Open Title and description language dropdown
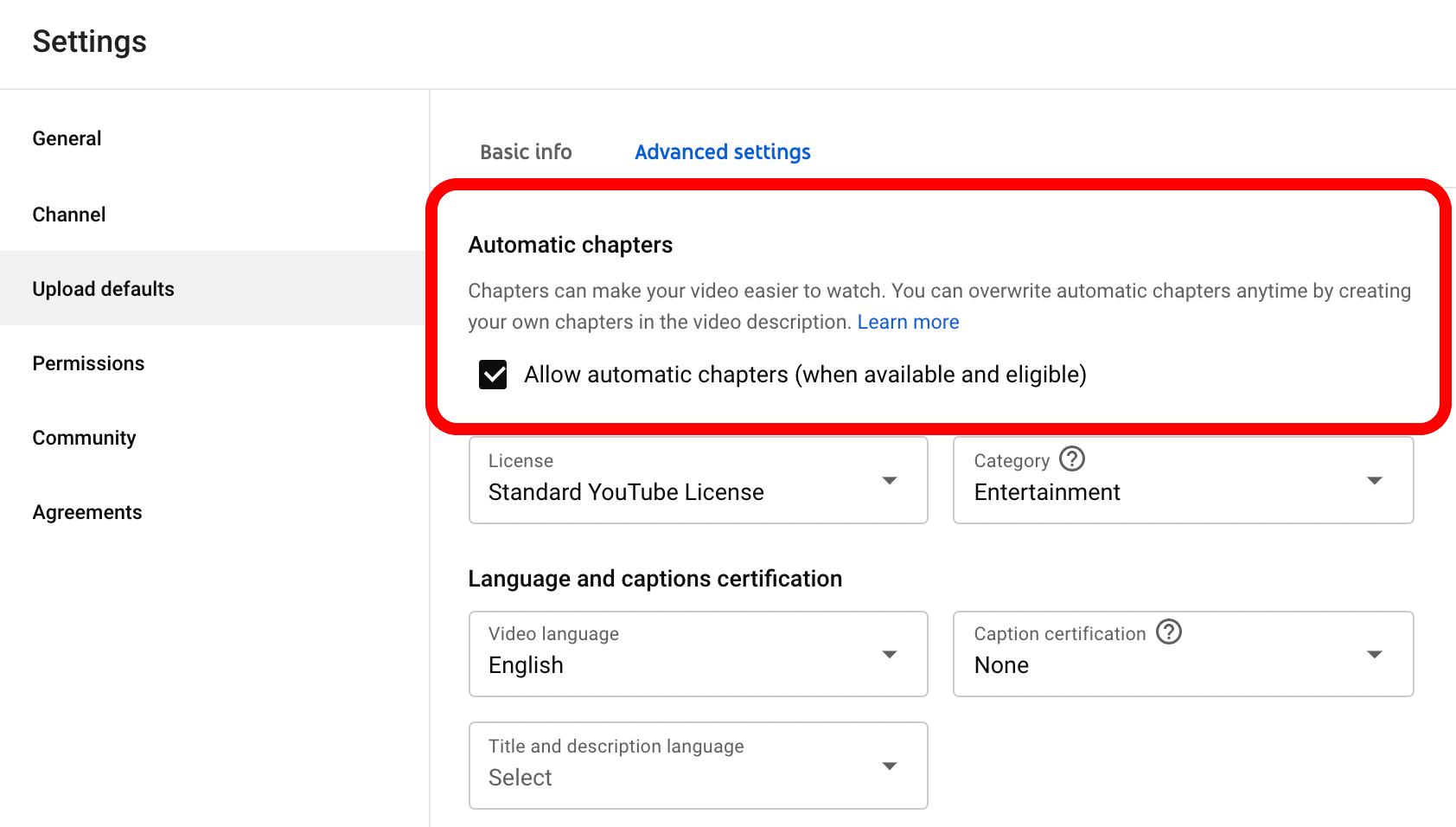The height and width of the screenshot is (827, 1456). (698, 766)
